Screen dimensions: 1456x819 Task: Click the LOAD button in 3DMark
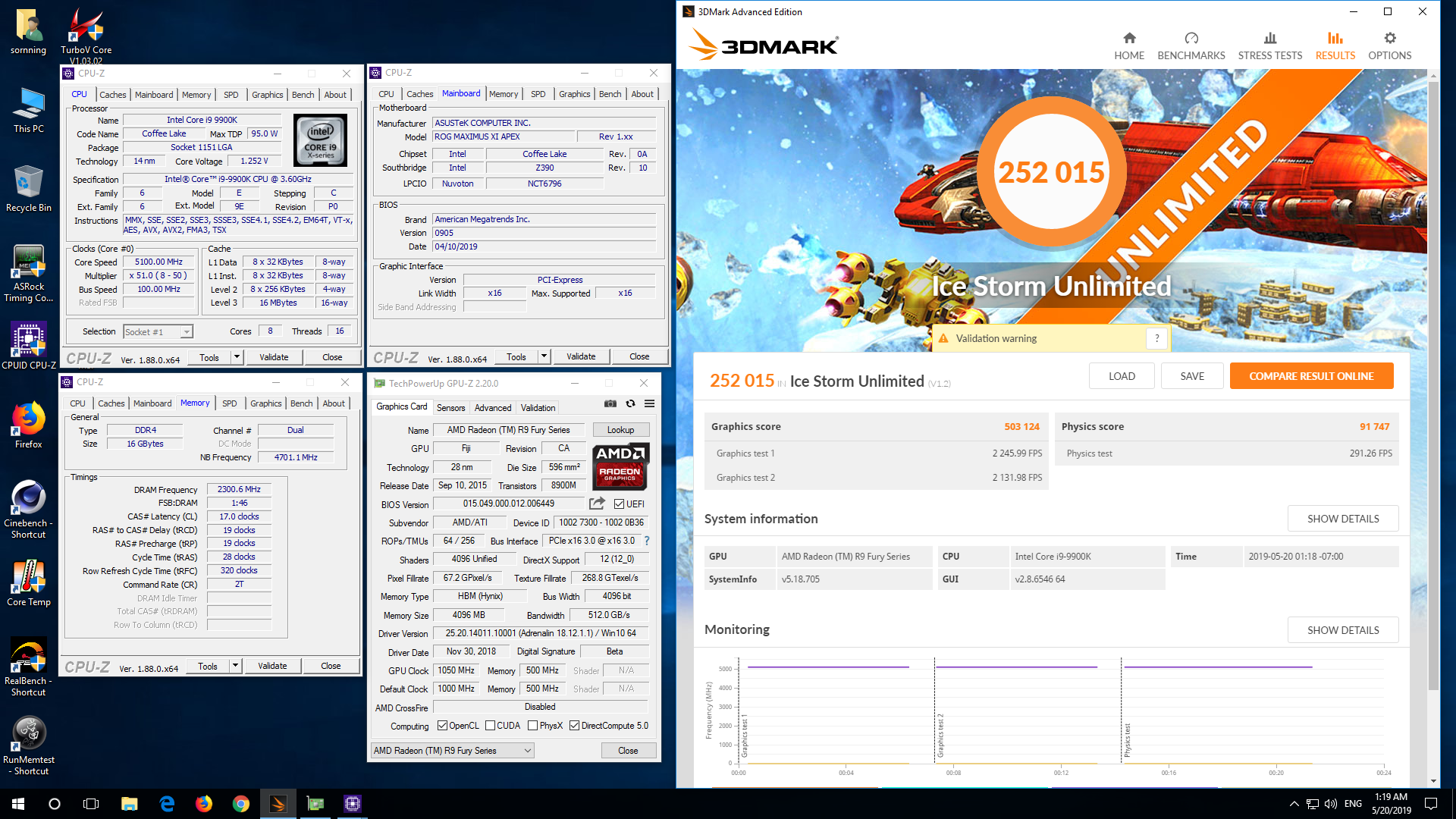1122,376
